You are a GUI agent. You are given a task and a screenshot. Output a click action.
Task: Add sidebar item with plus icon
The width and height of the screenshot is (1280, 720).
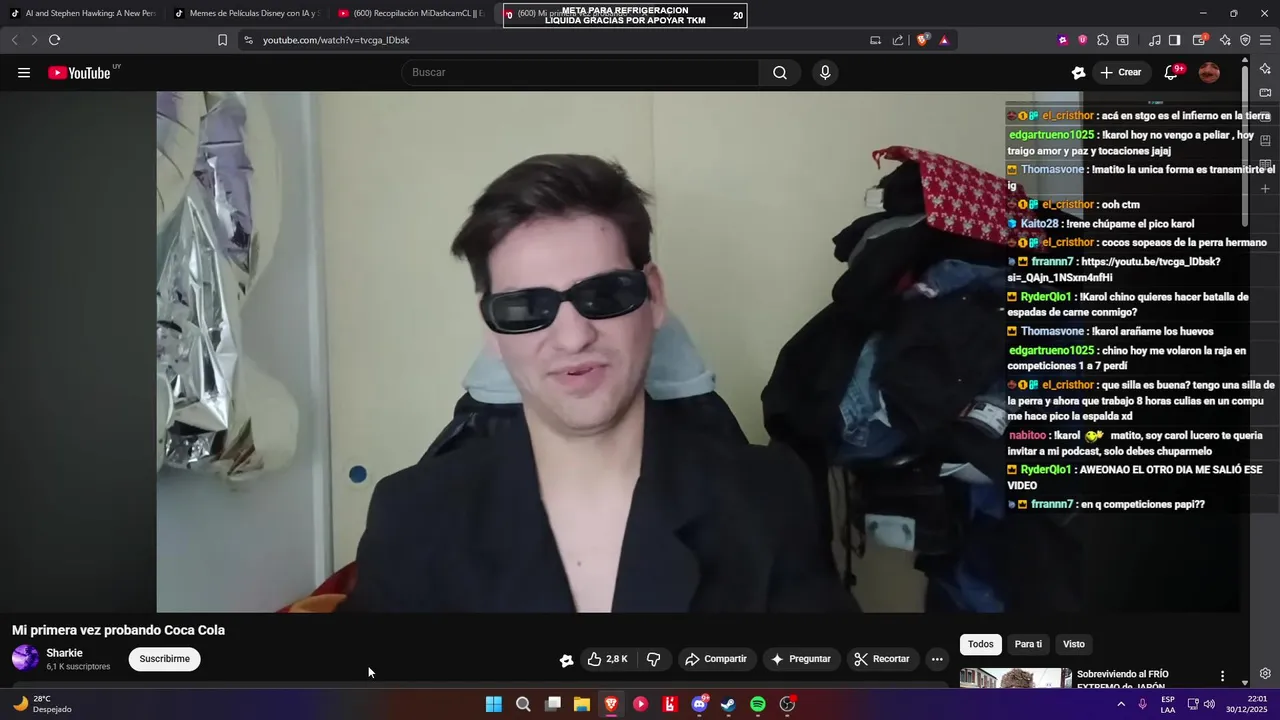(1265, 188)
